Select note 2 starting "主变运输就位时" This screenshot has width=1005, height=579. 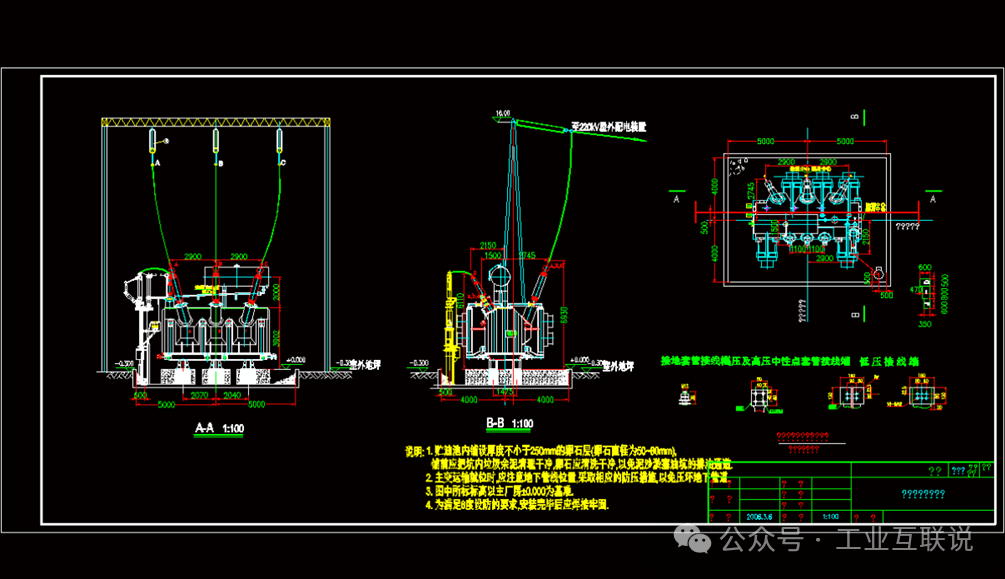click(577, 478)
